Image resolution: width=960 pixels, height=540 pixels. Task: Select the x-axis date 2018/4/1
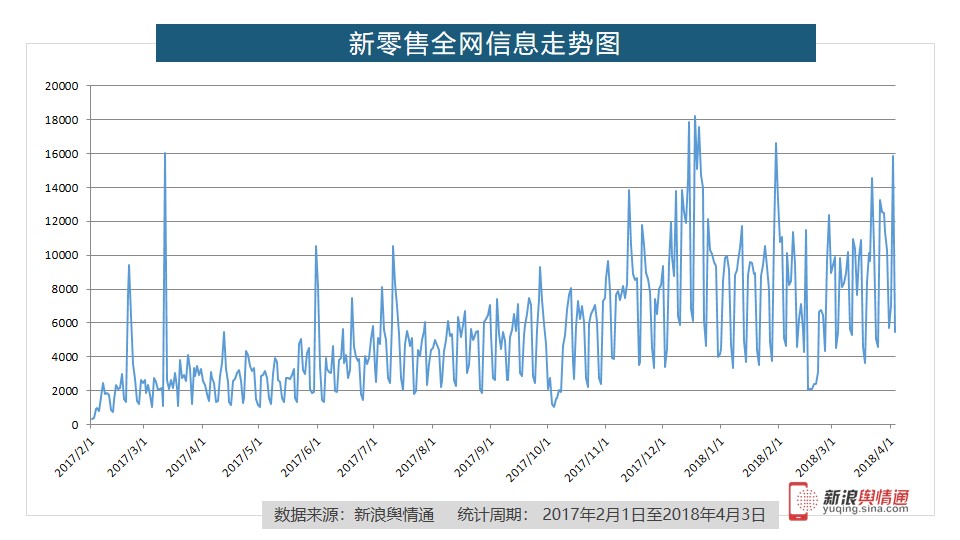click(873, 457)
